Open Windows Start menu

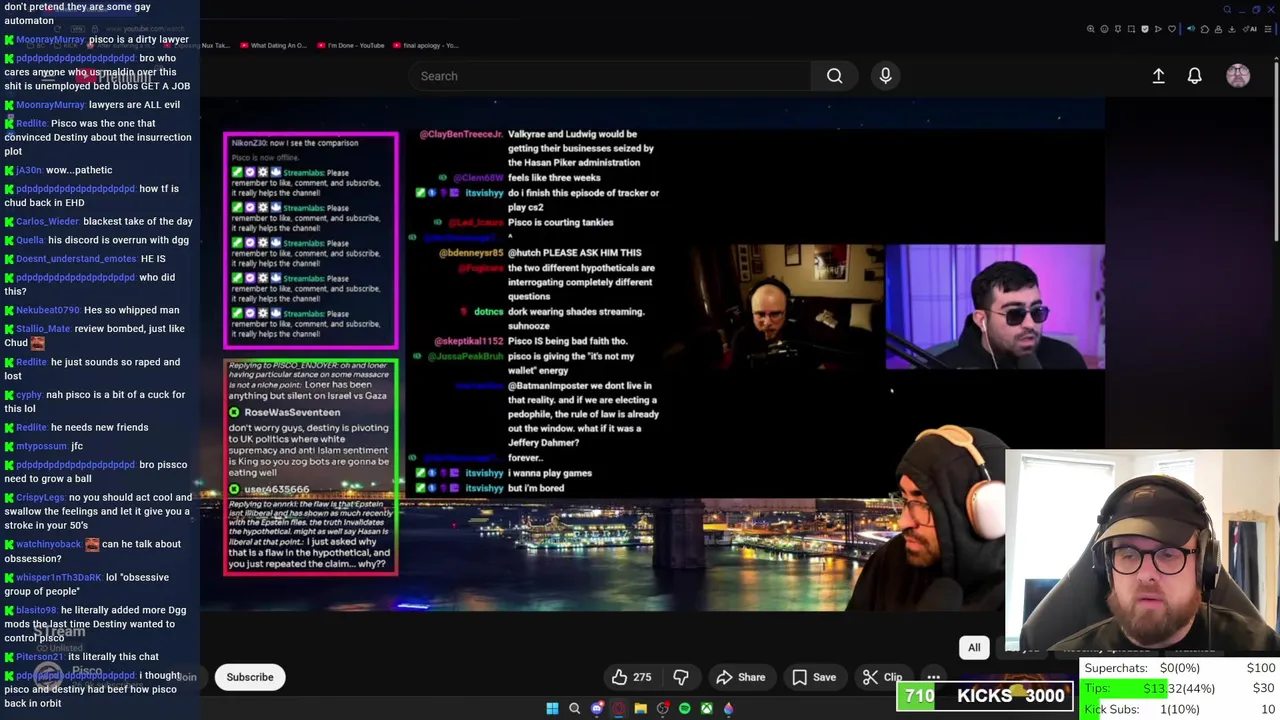[552, 708]
